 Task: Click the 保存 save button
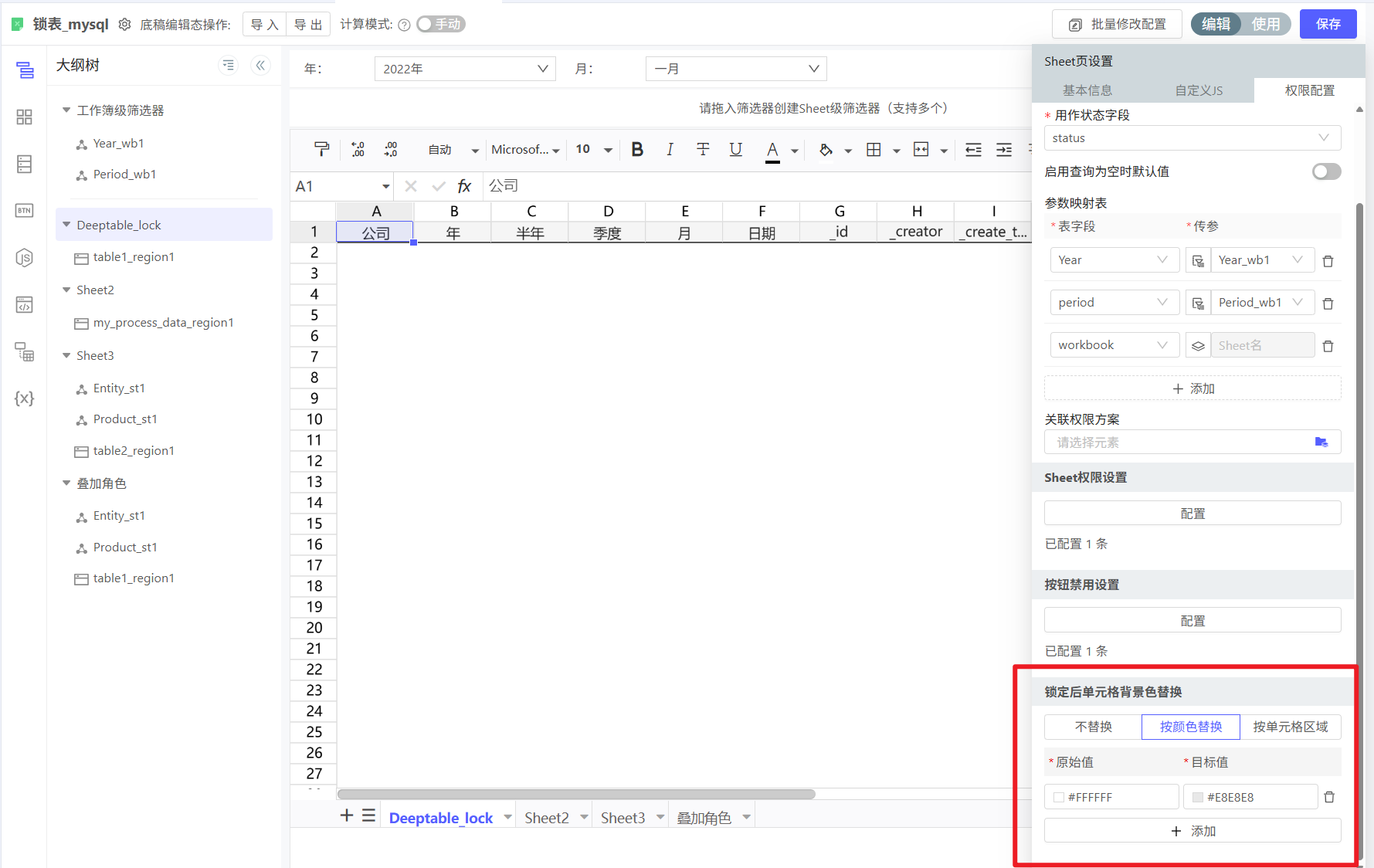[1328, 25]
